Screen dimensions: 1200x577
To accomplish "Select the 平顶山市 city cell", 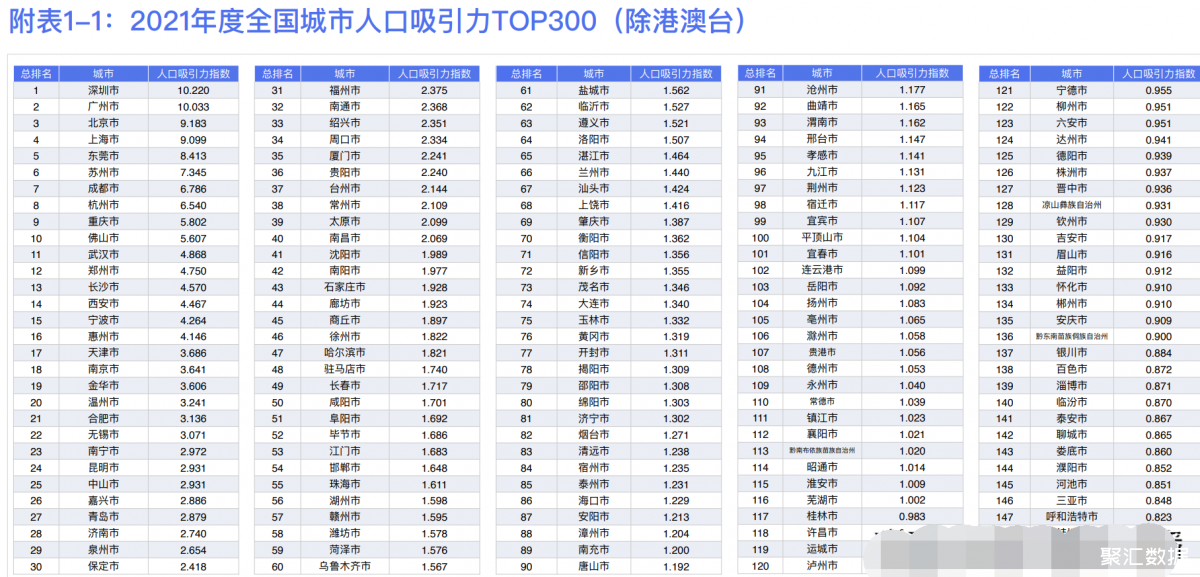I will (822, 238).
